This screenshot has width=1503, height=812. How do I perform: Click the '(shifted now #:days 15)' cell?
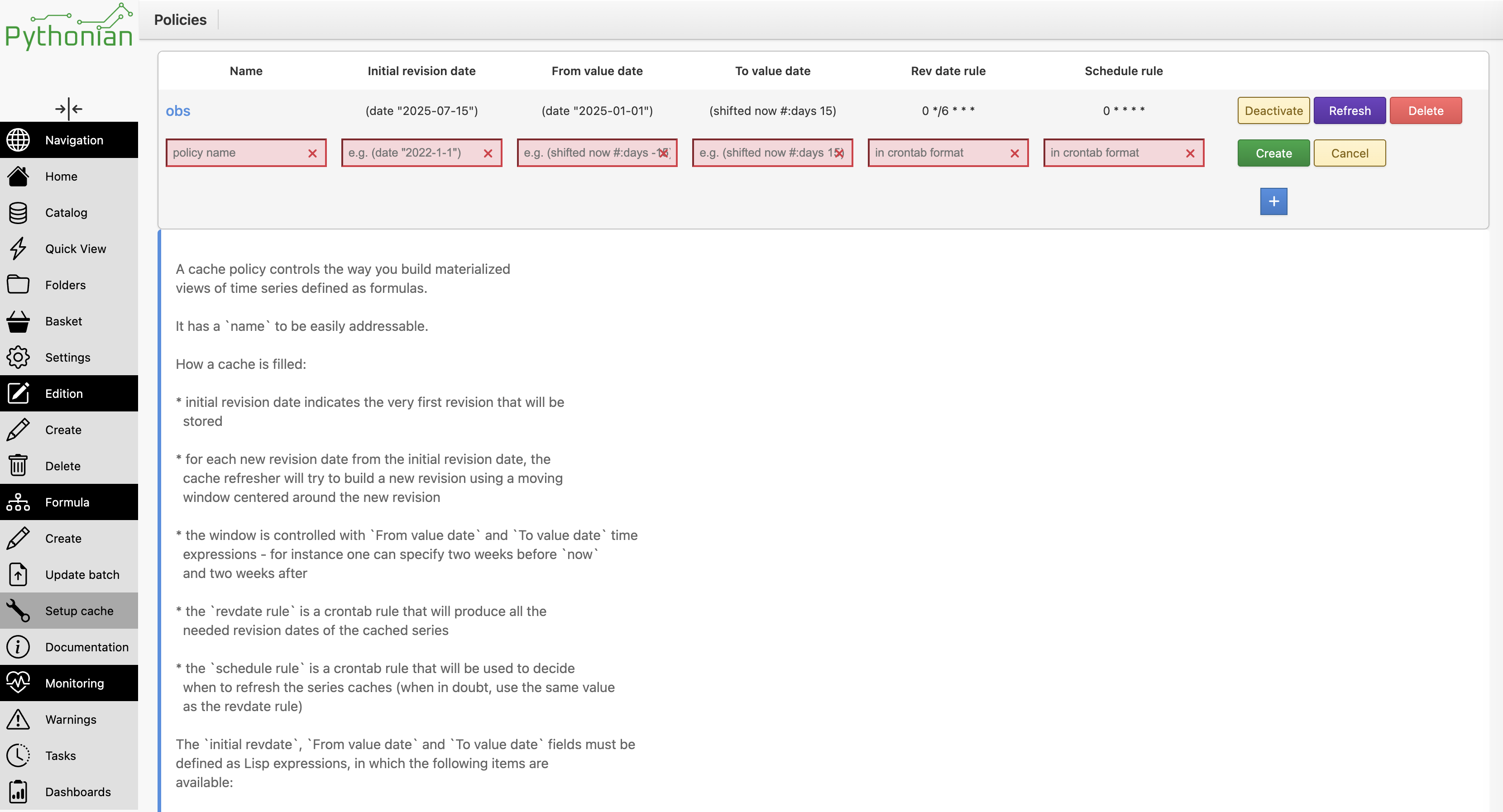pyautogui.click(x=772, y=110)
